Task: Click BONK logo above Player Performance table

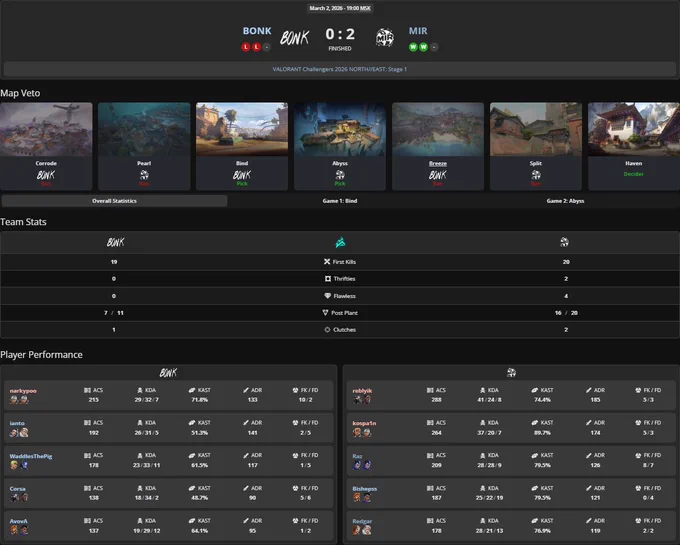Action: (x=168, y=372)
